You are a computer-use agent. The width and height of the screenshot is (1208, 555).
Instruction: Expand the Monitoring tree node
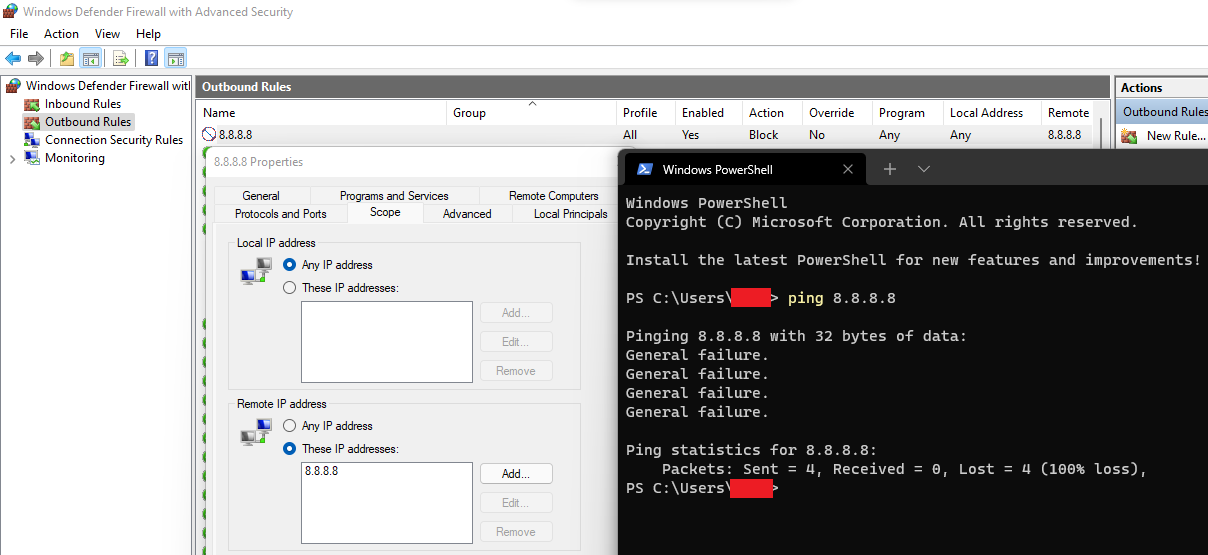point(12,158)
